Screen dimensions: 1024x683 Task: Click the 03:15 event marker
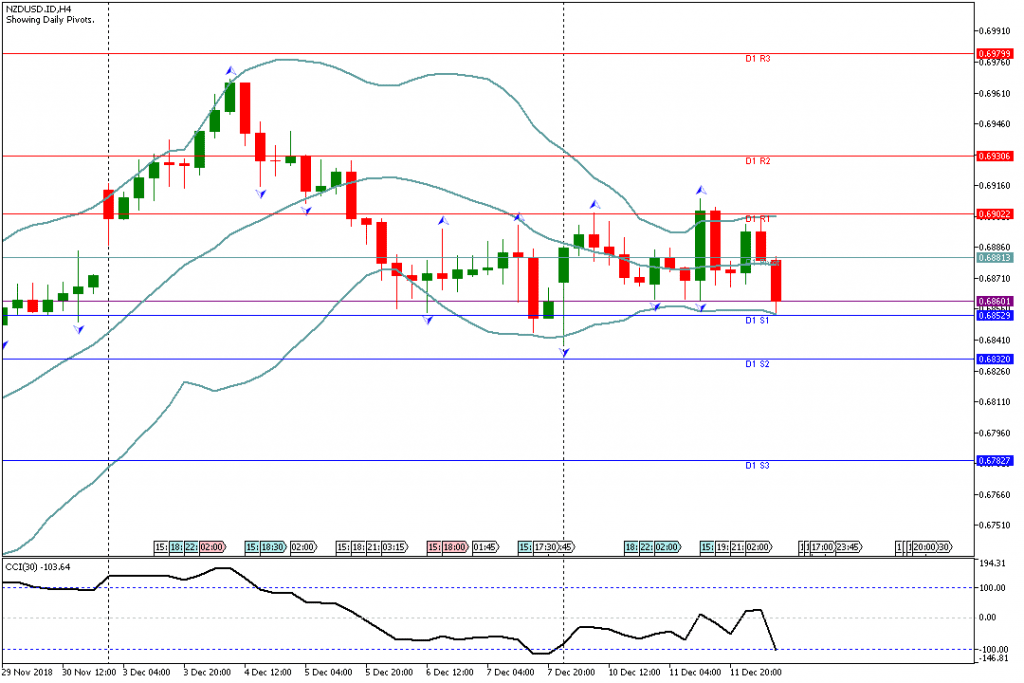click(x=395, y=547)
